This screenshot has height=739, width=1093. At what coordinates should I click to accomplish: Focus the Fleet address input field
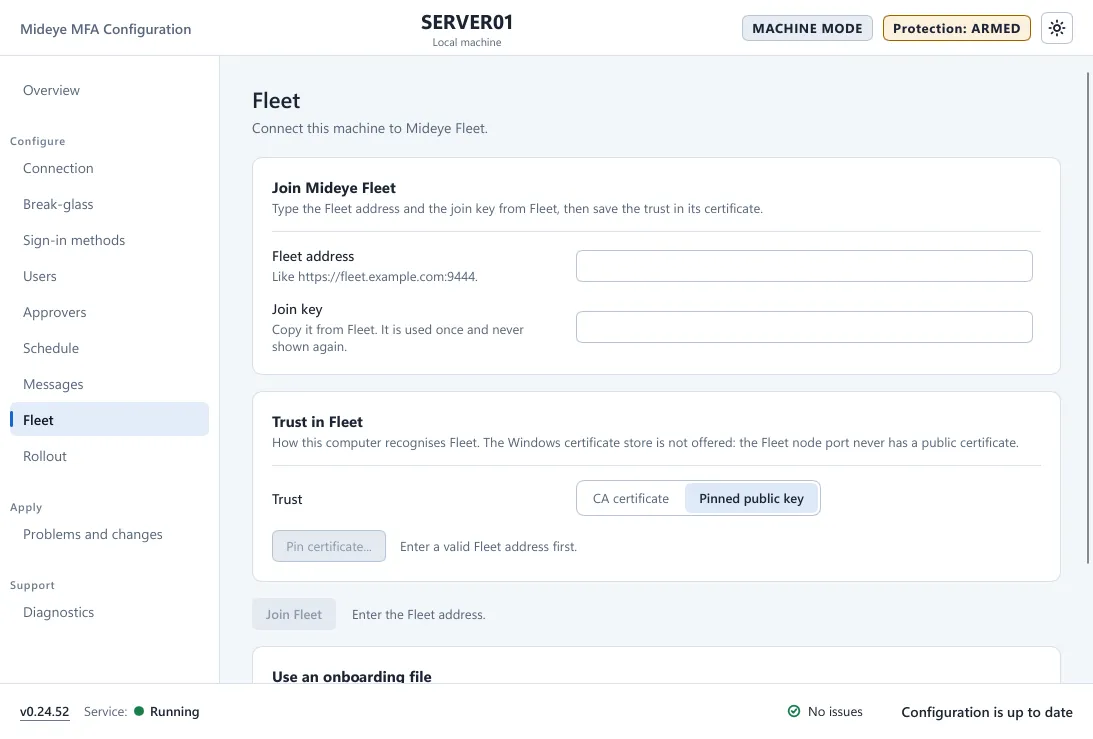(x=804, y=266)
